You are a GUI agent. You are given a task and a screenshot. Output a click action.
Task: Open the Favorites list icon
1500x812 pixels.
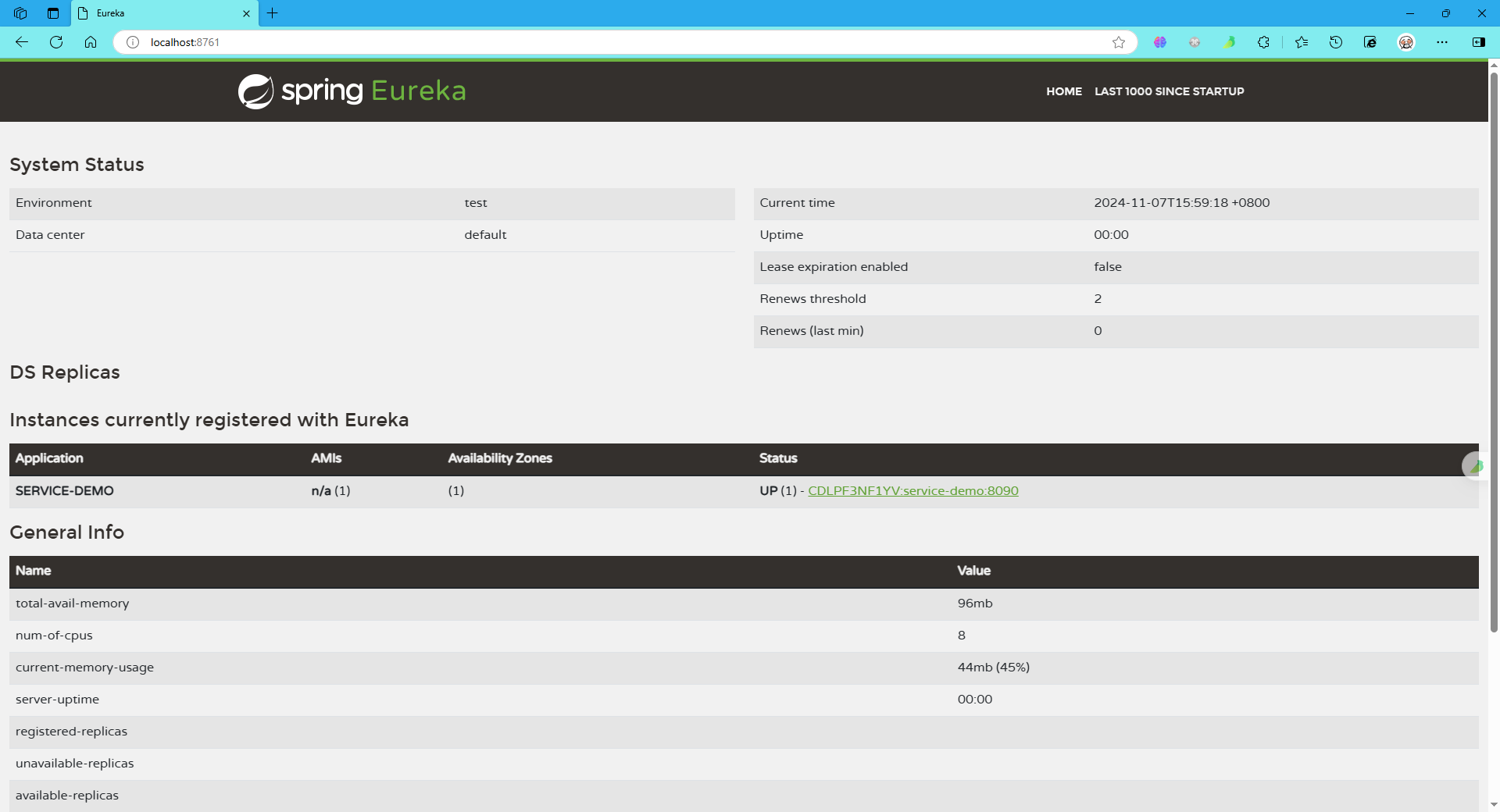[x=1302, y=42]
